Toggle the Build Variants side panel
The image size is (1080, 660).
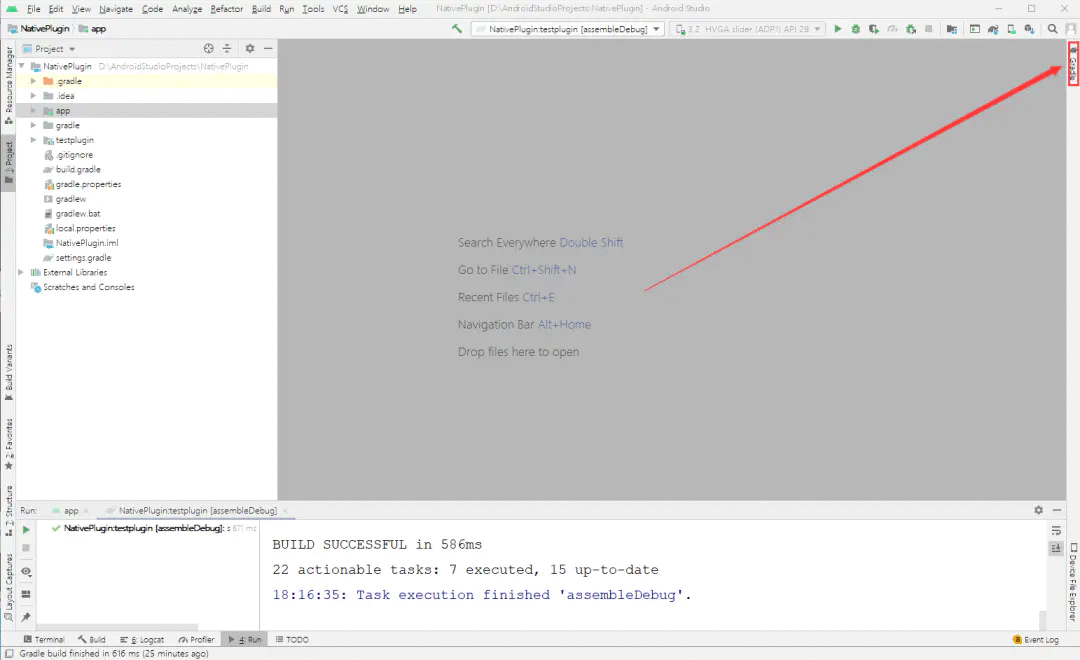coord(9,372)
